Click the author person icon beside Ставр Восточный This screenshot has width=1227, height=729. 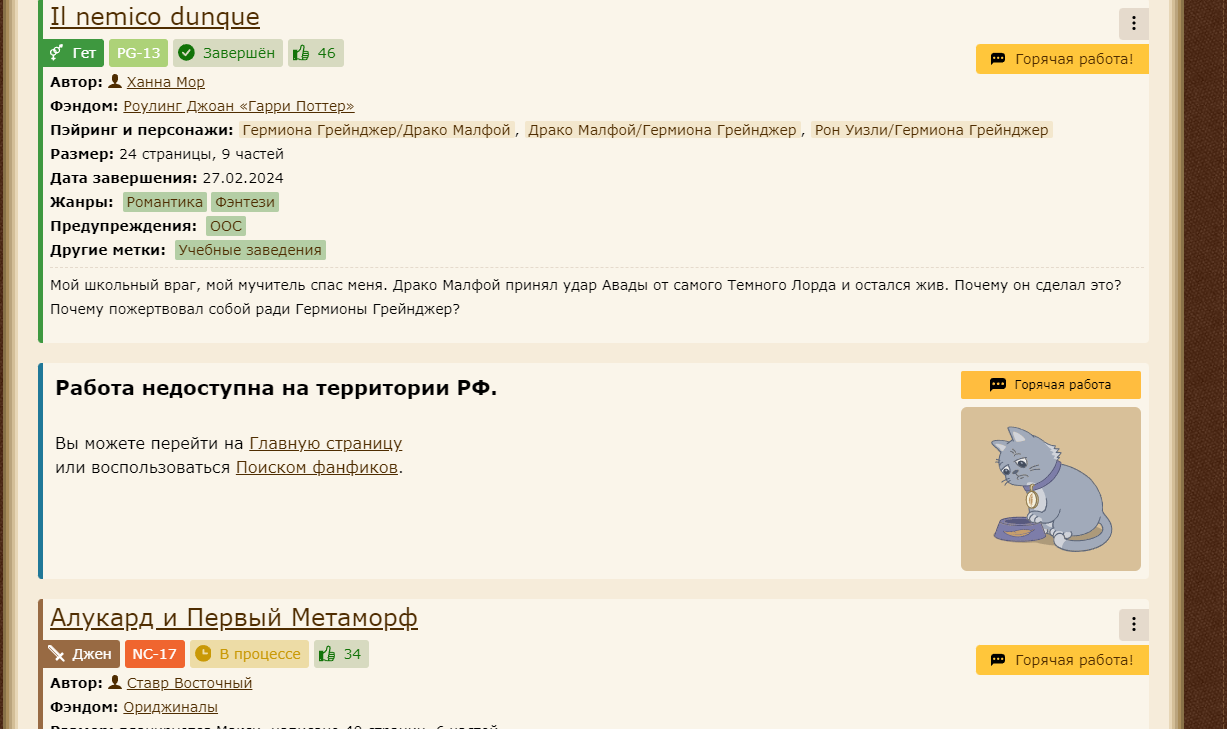click(x=115, y=683)
